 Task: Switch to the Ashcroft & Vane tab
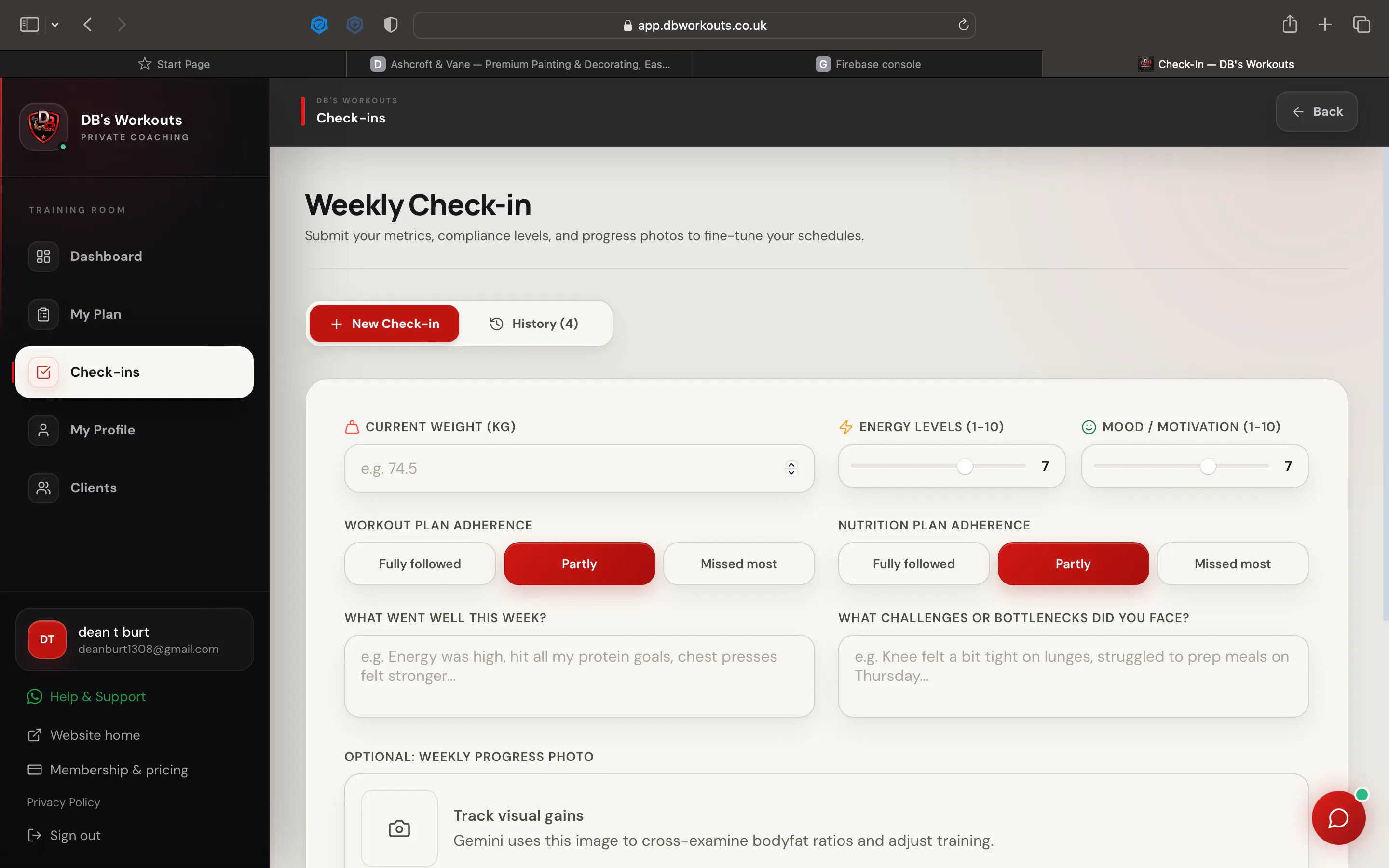520,64
